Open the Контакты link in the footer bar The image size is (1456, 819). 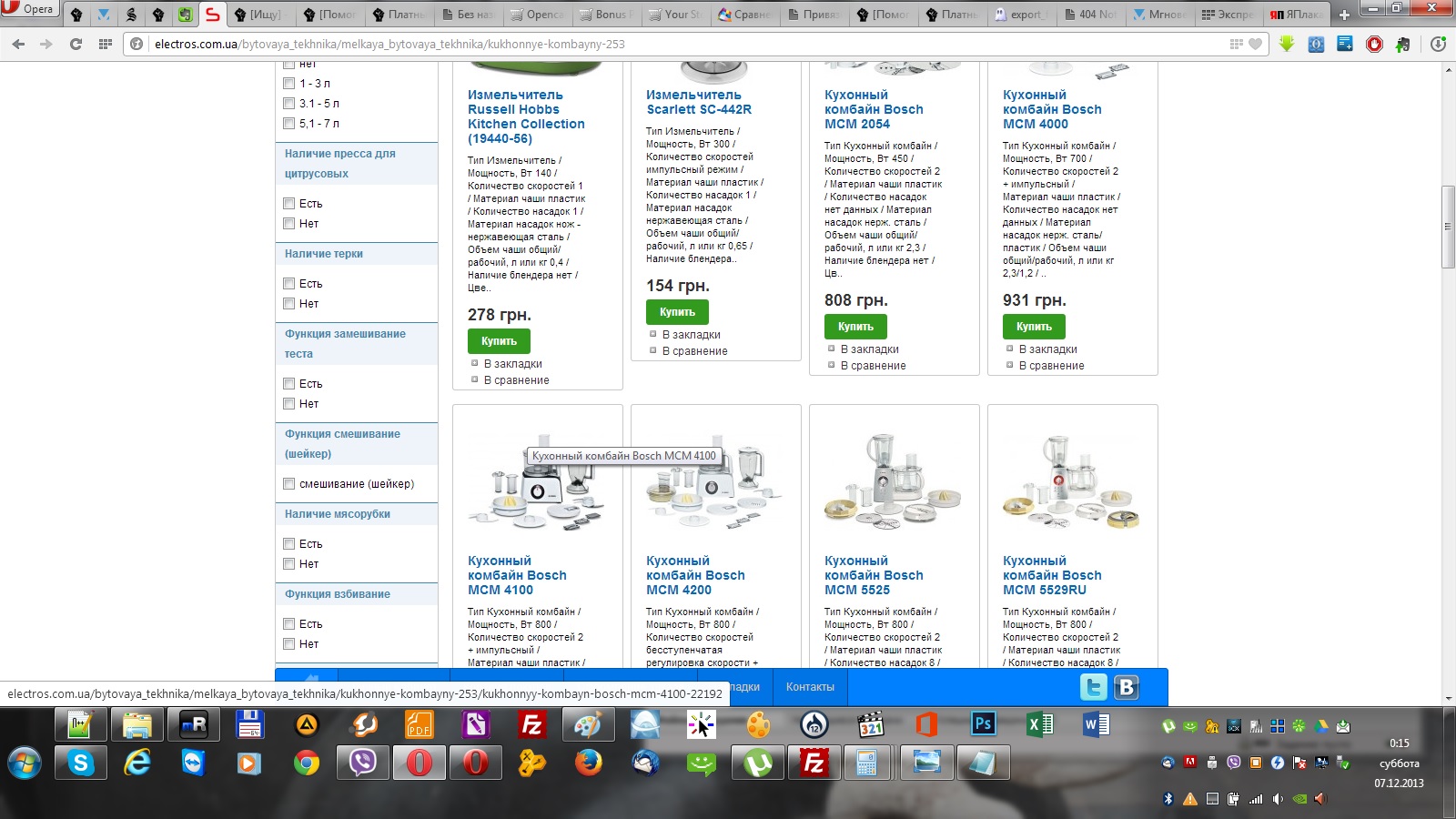[x=810, y=687]
